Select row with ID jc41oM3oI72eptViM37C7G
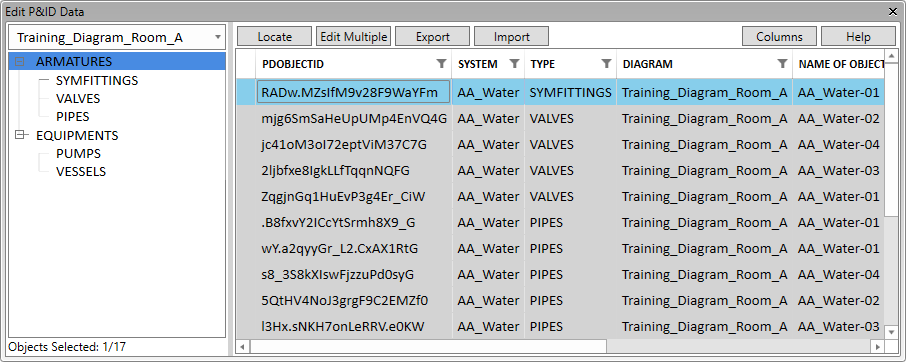This screenshot has height=362, width=906. pos(559,144)
